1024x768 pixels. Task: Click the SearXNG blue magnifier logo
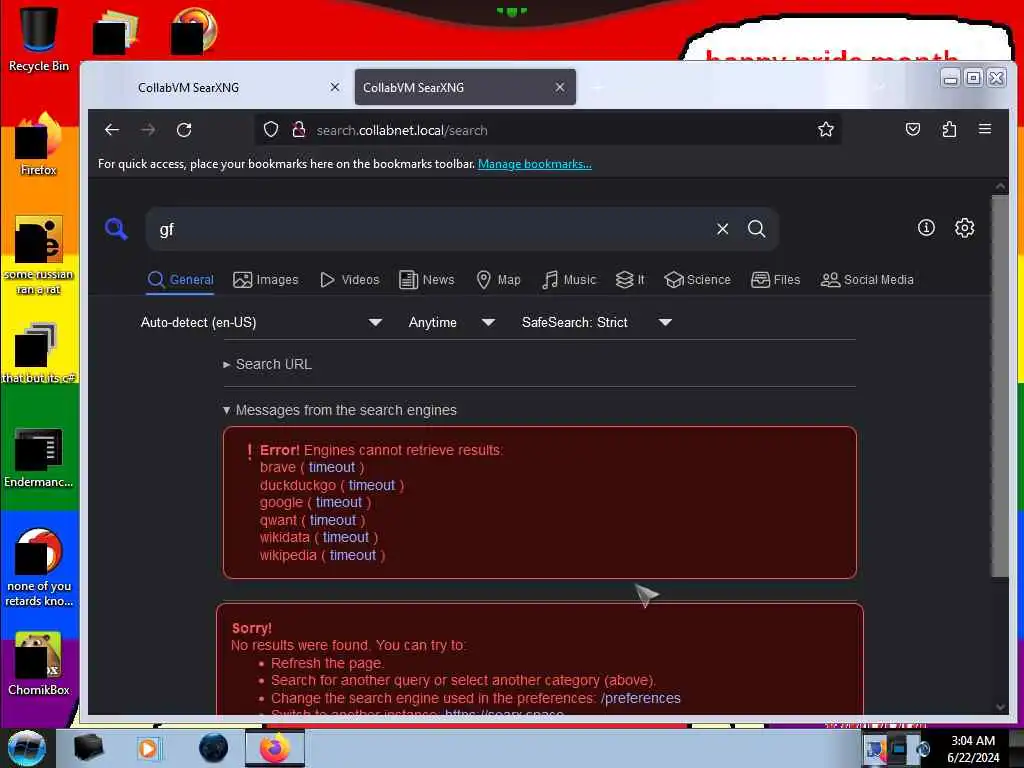pos(116,229)
